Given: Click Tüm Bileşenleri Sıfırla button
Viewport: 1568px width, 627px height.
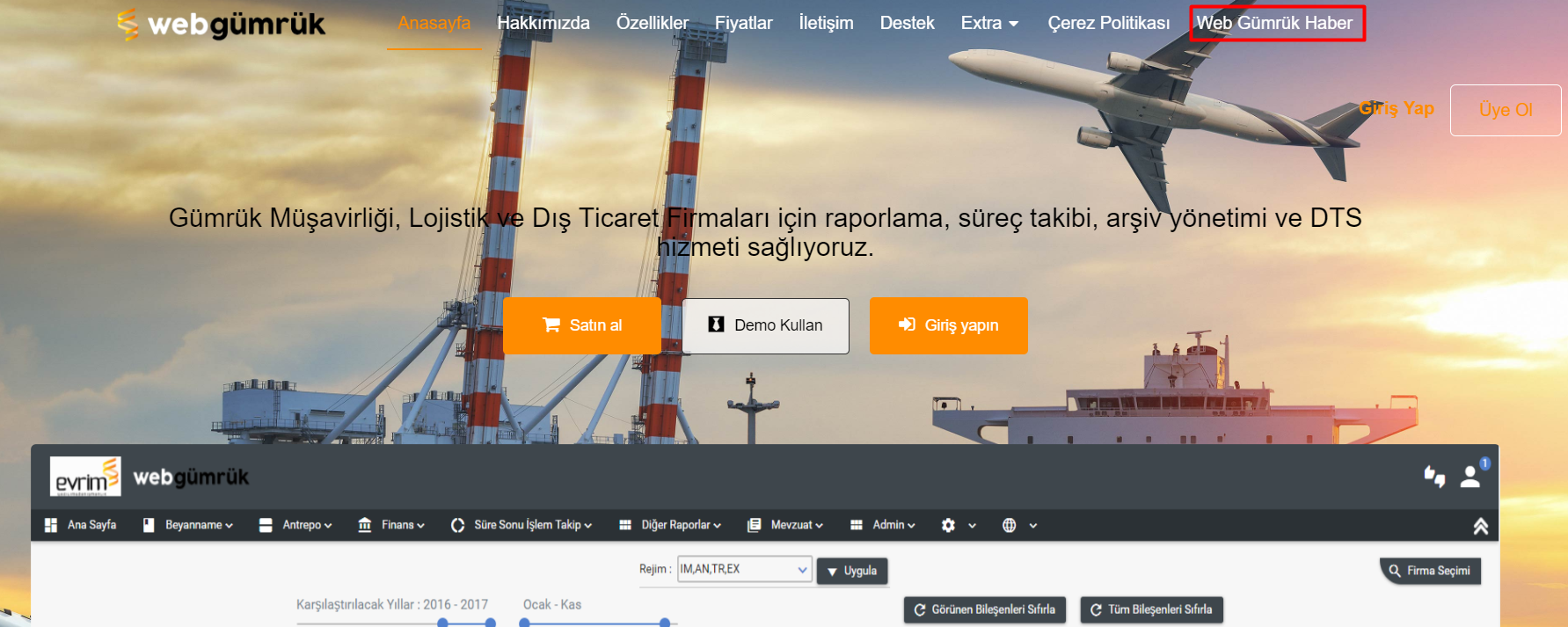Looking at the screenshot, I should [x=1151, y=609].
